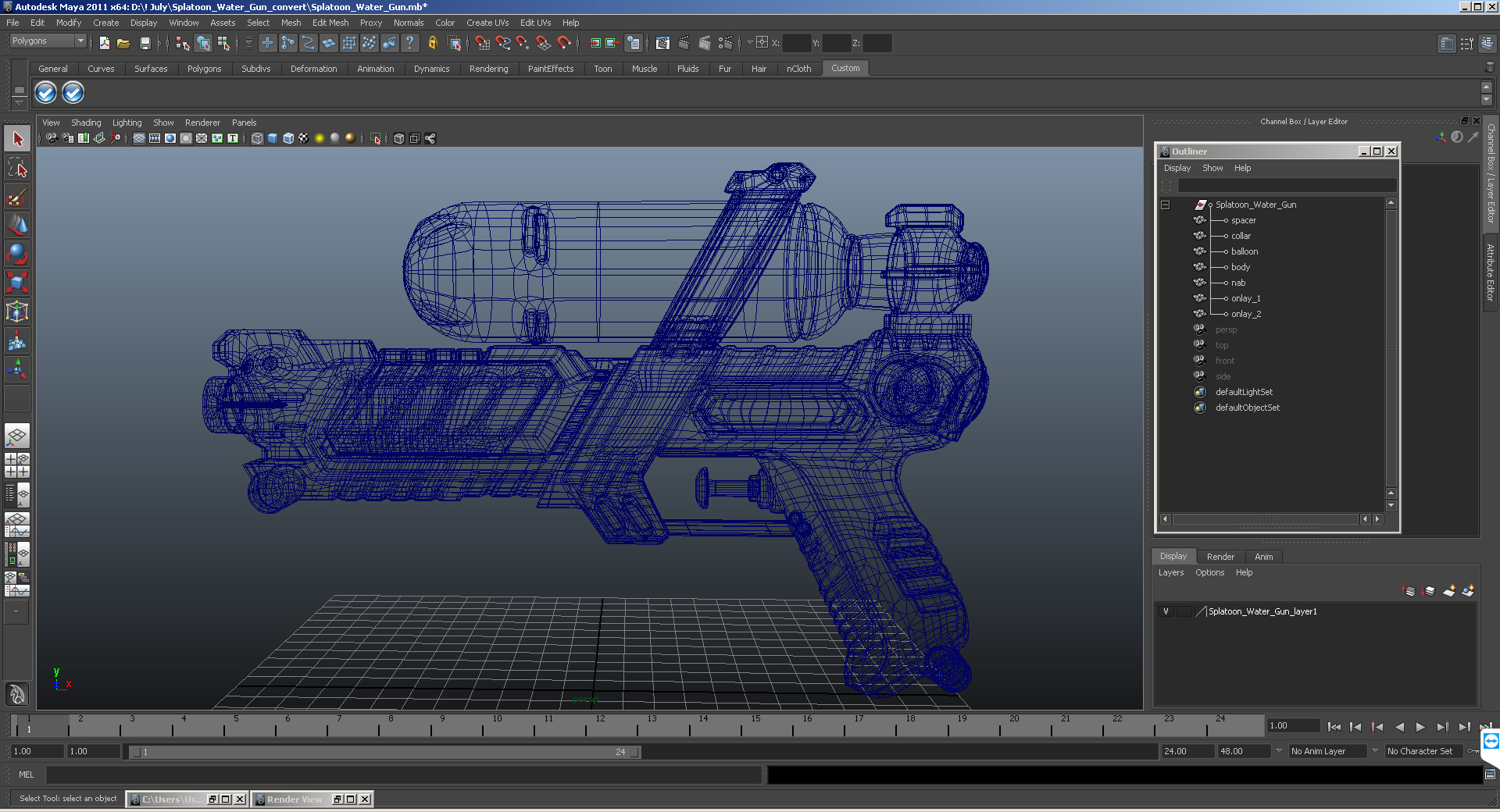This screenshot has height=812, width=1500.
Task: Open the Polygons menu set dropdown
Action: click(48, 41)
